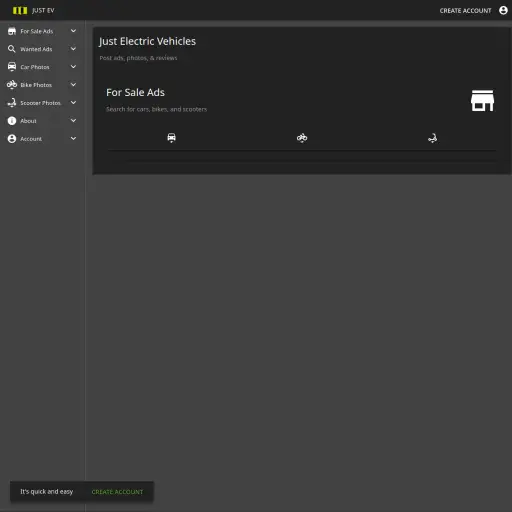Expand the Account chevron
Image resolution: width=512 pixels, height=512 pixels.
tap(73, 139)
